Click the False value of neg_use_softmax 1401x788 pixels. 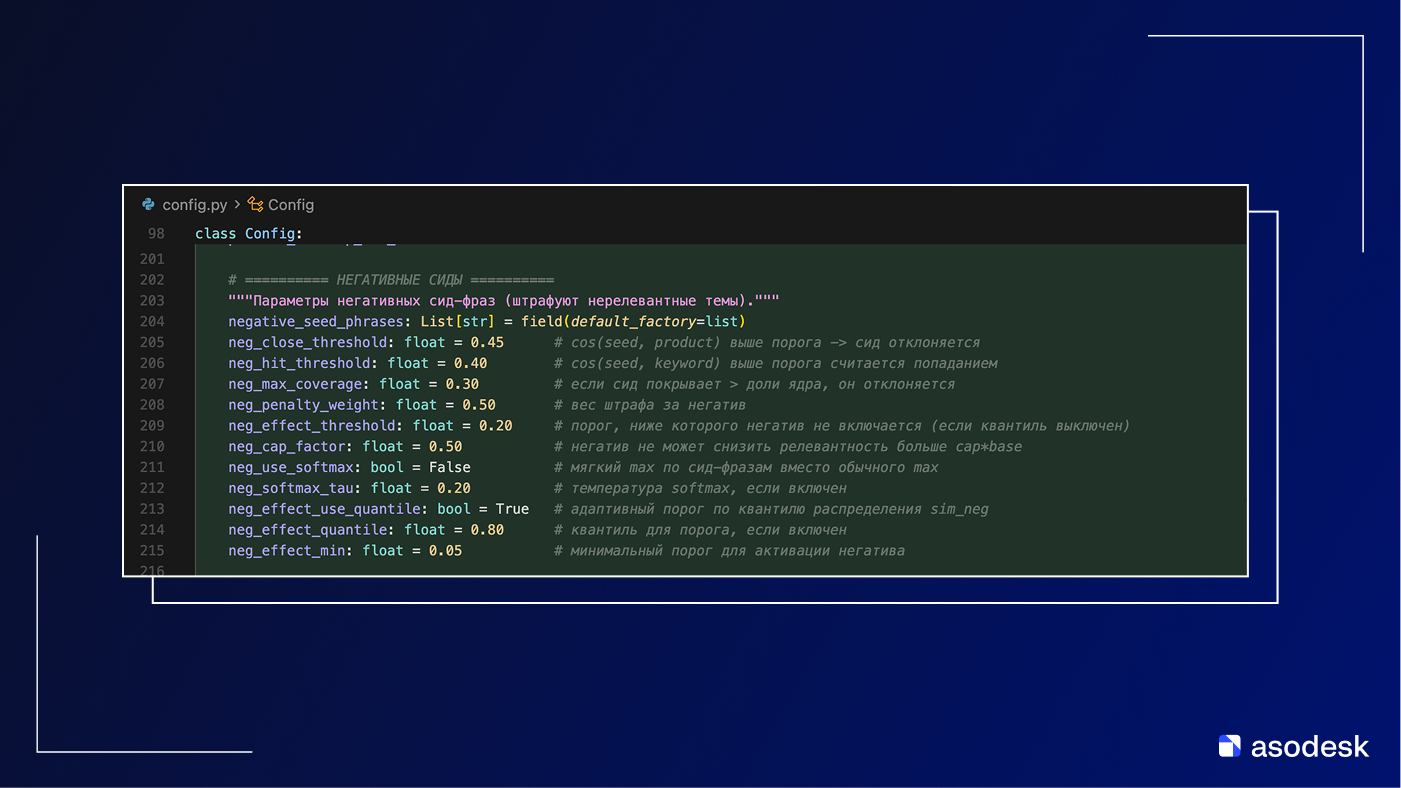click(x=449, y=468)
